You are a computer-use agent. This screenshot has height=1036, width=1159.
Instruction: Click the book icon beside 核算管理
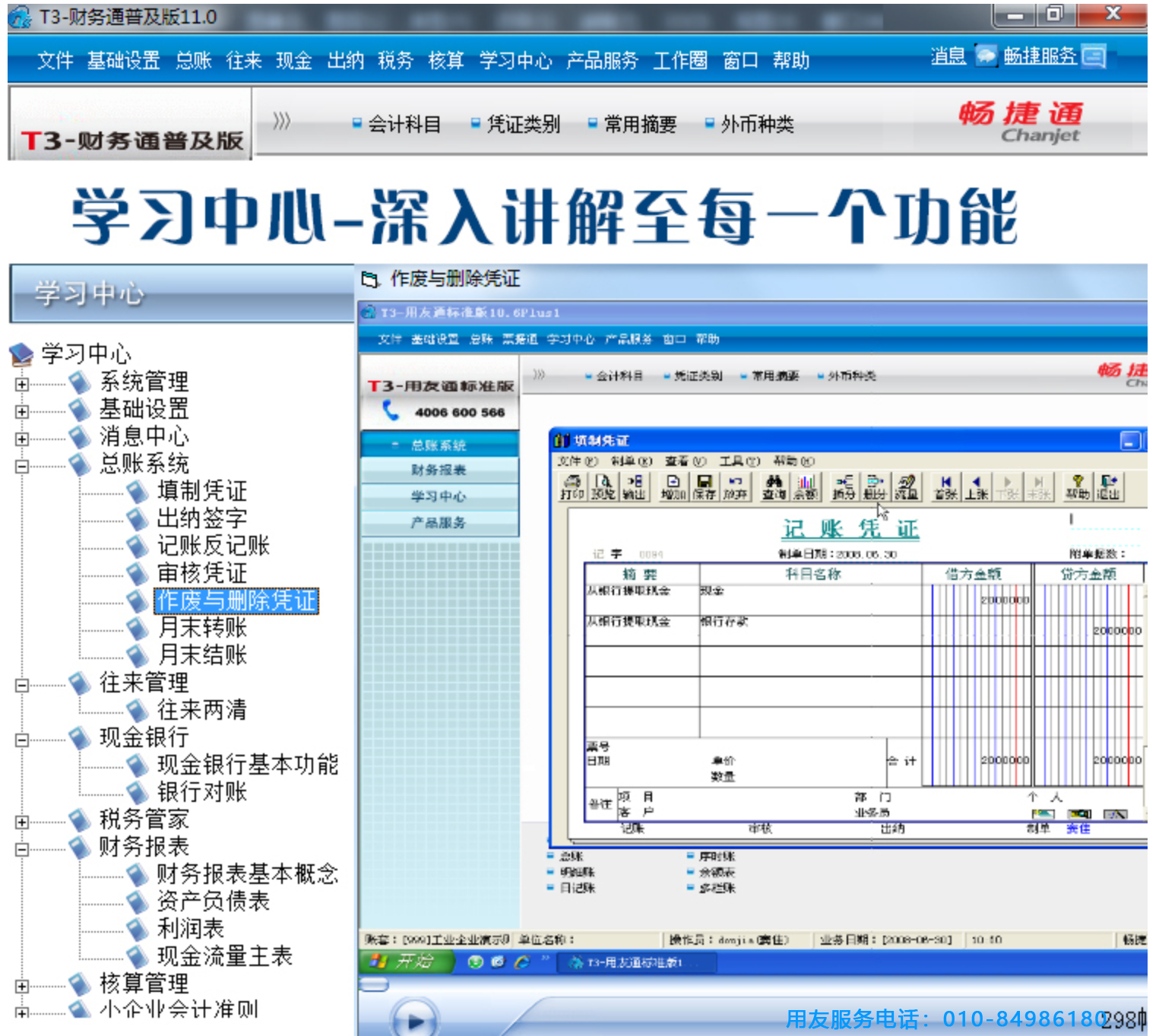(80, 984)
